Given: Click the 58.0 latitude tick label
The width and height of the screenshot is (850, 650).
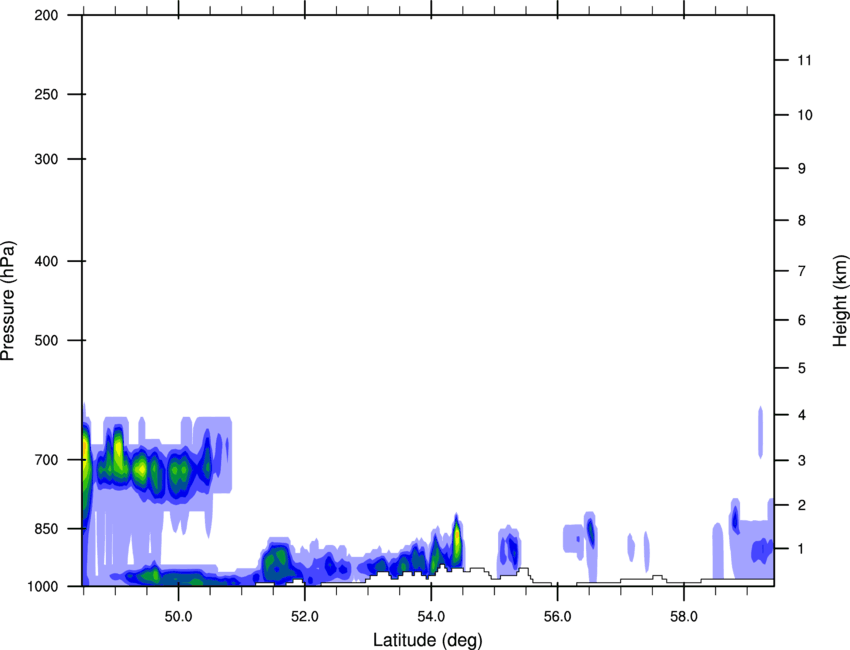Looking at the screenshot, I should coord(684,617).
